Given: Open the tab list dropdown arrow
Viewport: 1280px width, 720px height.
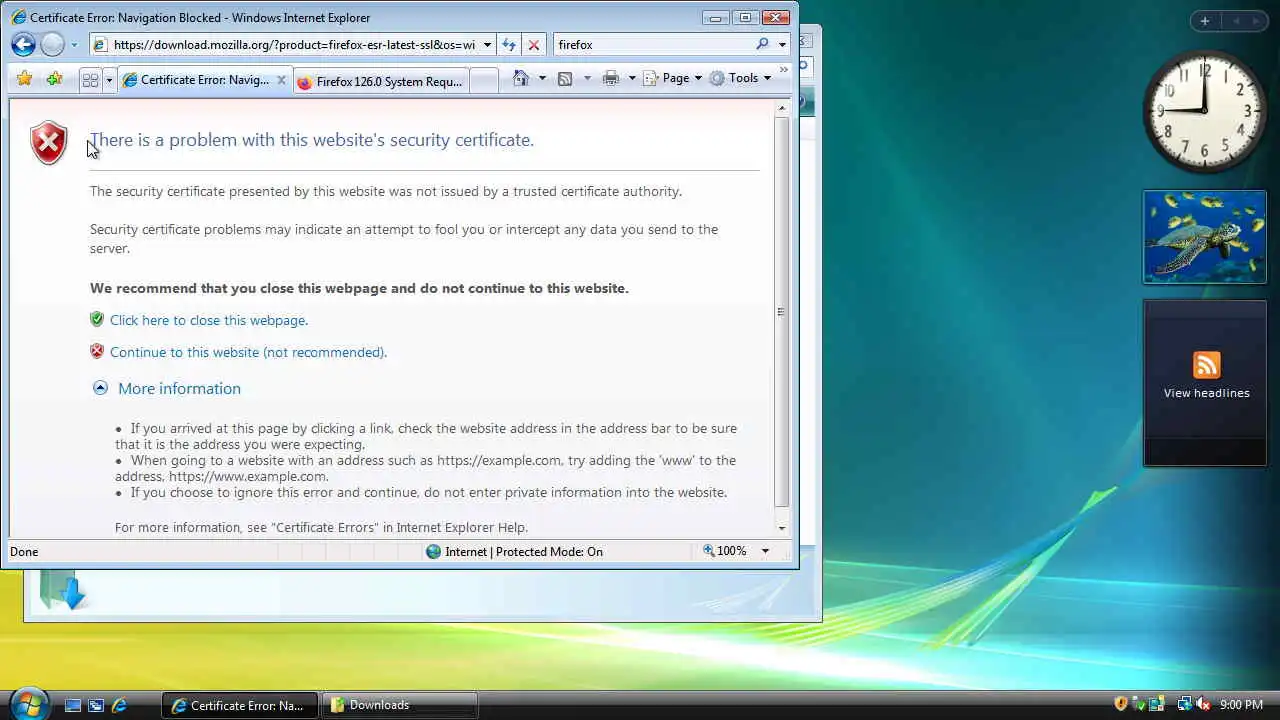Looking at the screenshot, I should [x=109, y=80].
